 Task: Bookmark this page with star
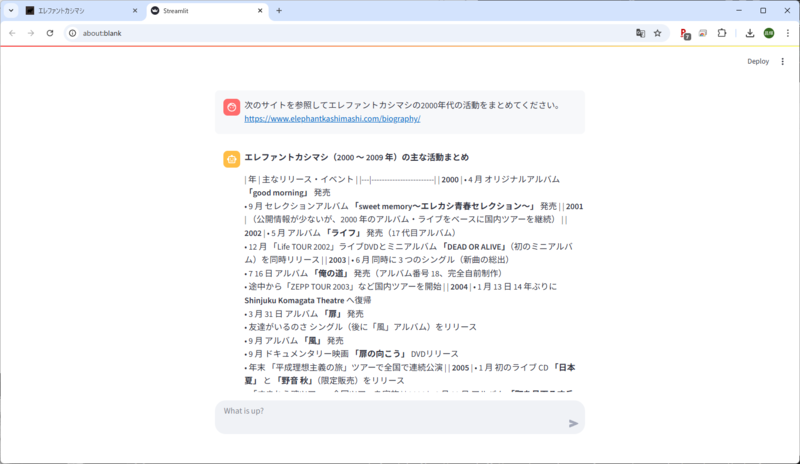click(x=658, y=33)
